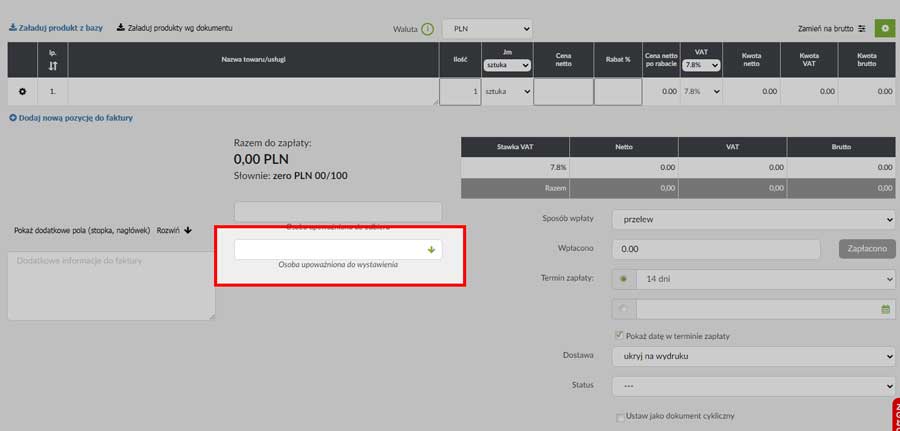Toggle Pokaż datę w terminie zapłaty checkbox
This screenshot has height=431, width=900.
click(x=620, y=335)
